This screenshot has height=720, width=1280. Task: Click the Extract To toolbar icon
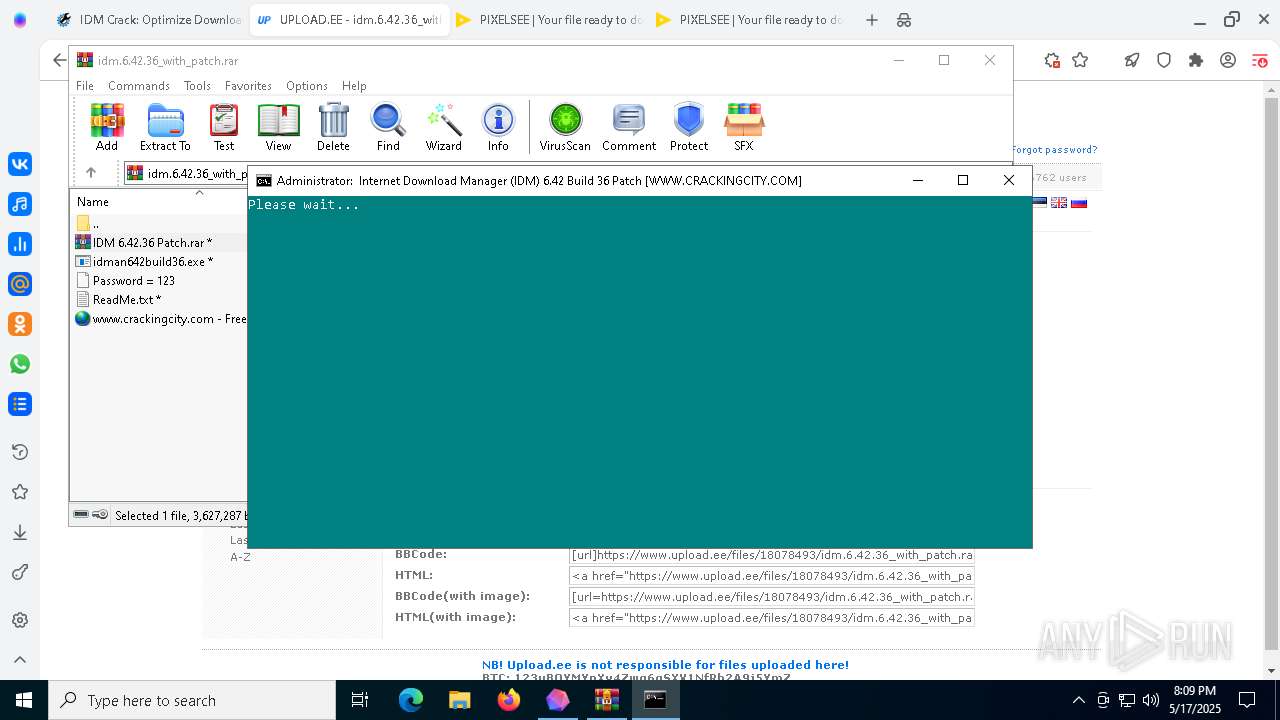(165, 127)
